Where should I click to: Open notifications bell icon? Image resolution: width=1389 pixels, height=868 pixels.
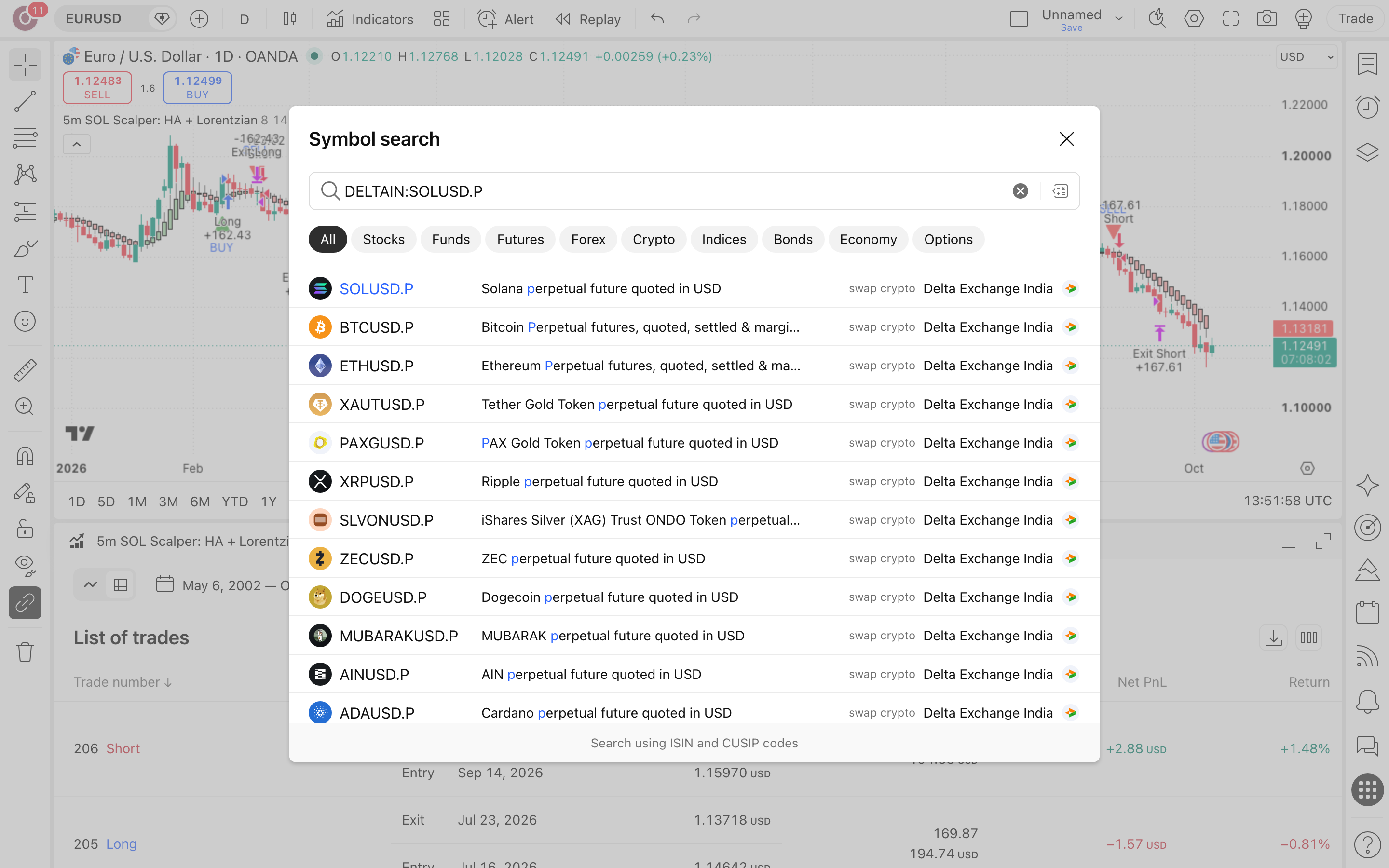click(x=1367, y=701)
